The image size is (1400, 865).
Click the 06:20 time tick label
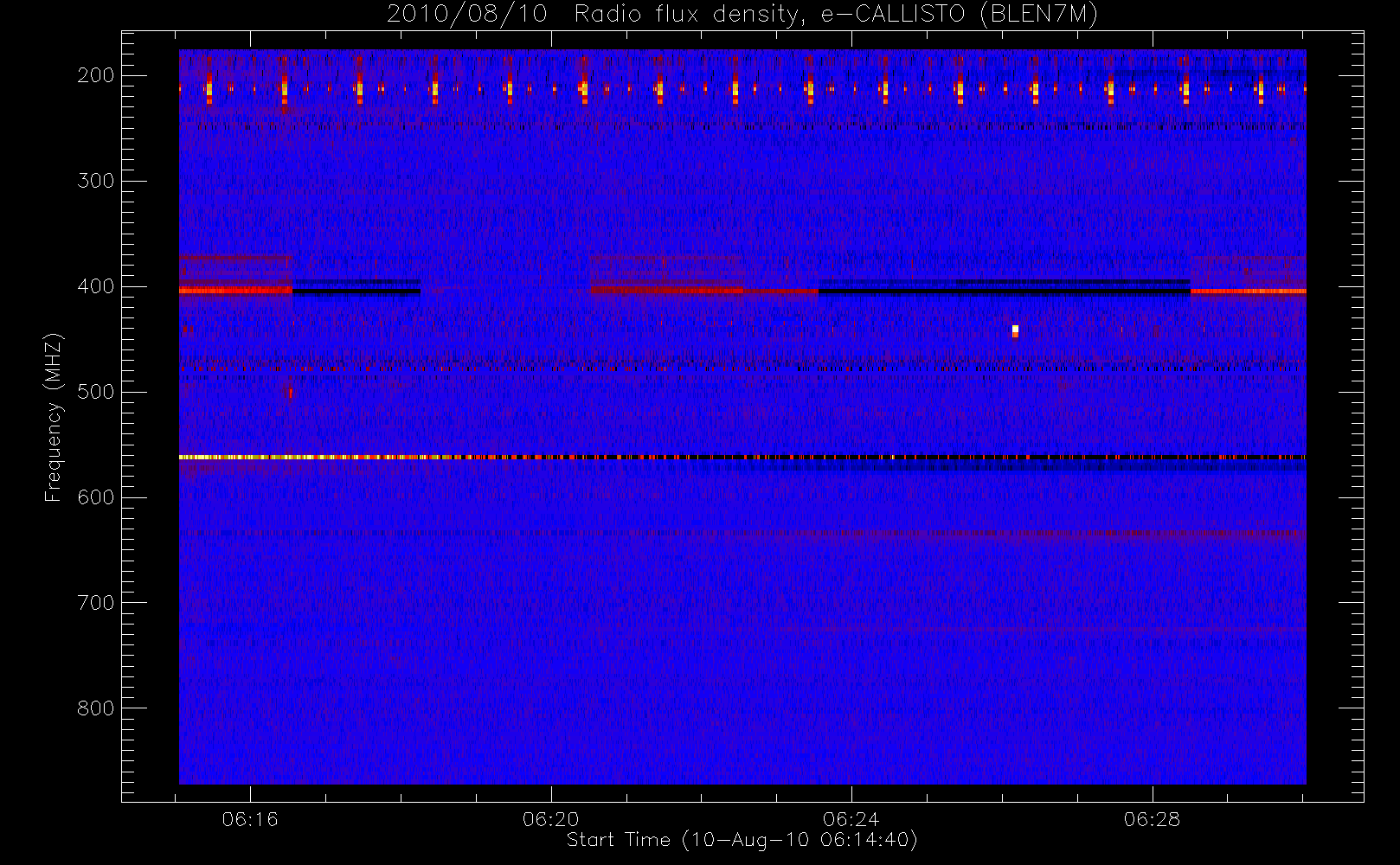pyautogui.click(x=551, y=819)
